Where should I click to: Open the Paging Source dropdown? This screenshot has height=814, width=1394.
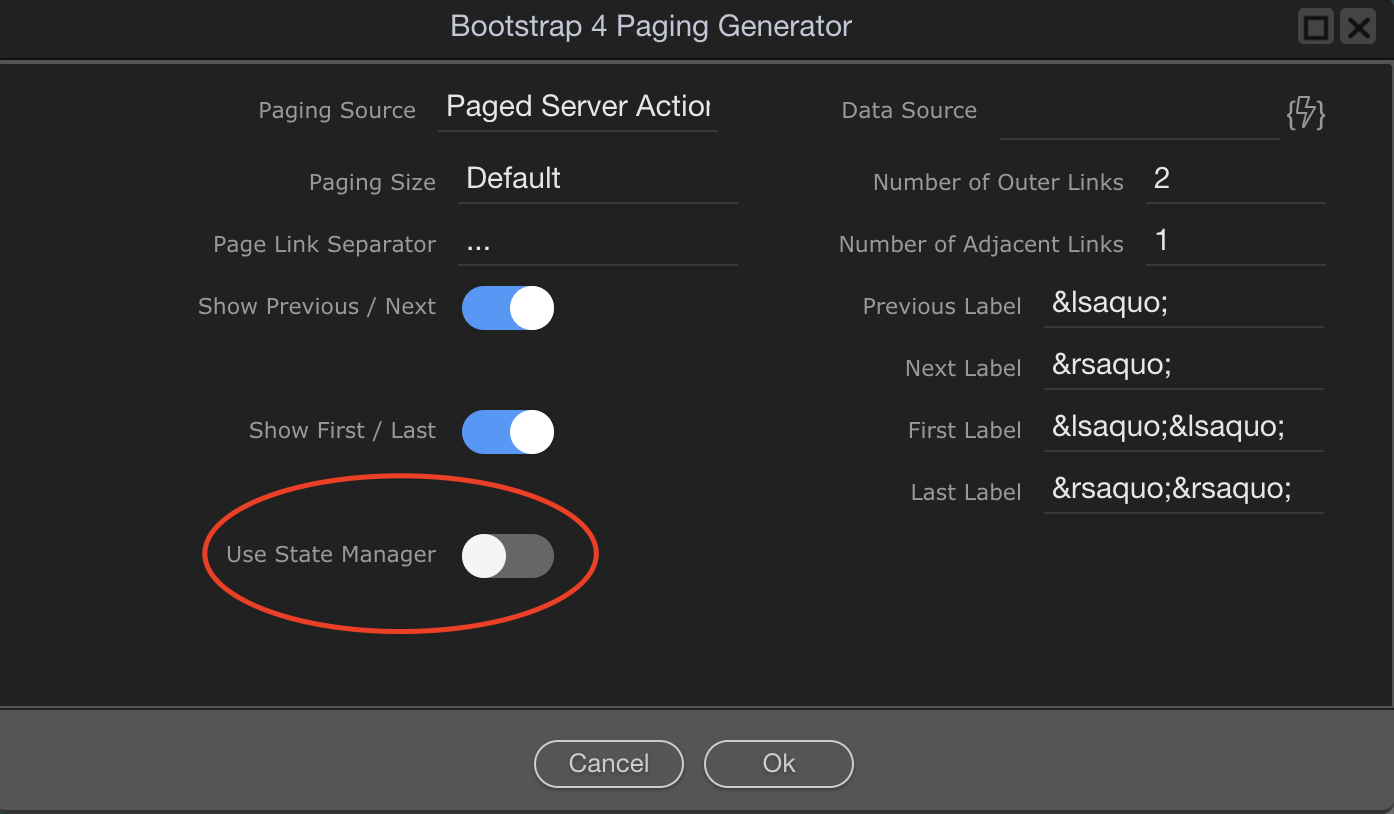[578, 107]
